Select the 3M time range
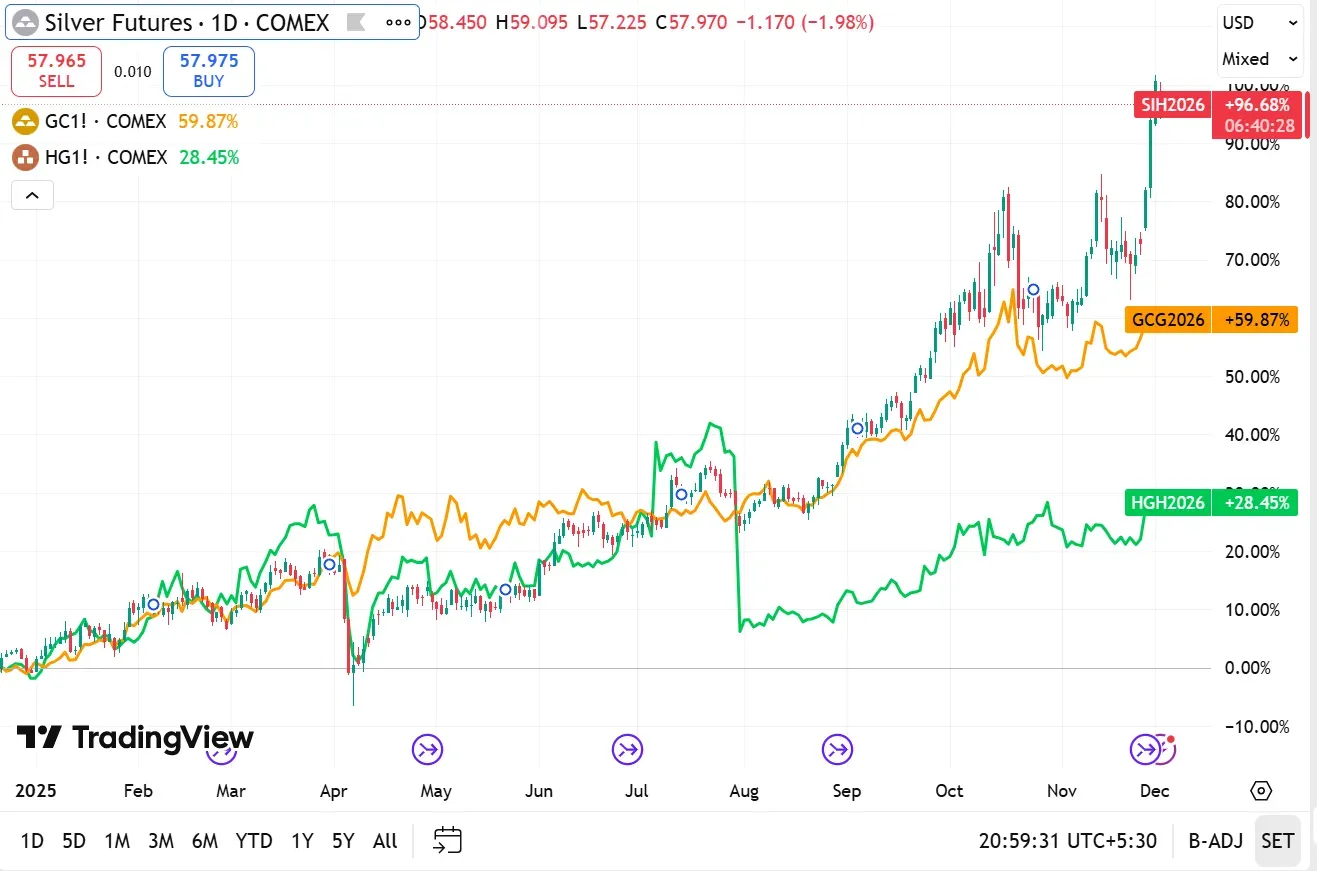This screenshot has width=1317, height=871. click(161, 841)
